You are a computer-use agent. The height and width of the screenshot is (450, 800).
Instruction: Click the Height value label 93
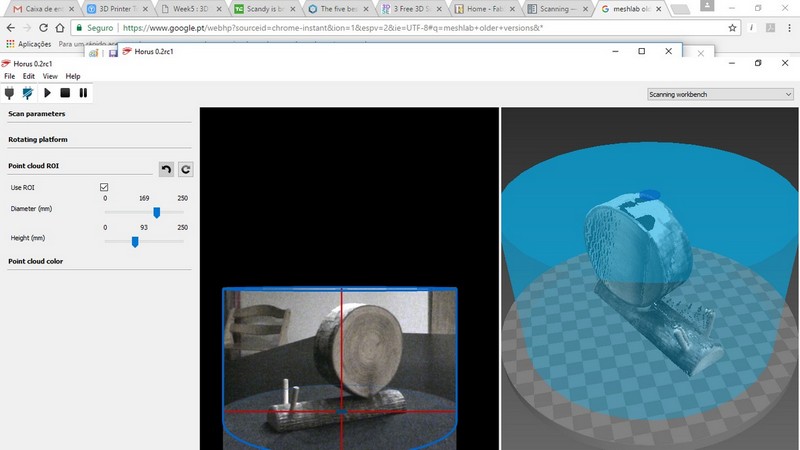[x=144, y=227]
